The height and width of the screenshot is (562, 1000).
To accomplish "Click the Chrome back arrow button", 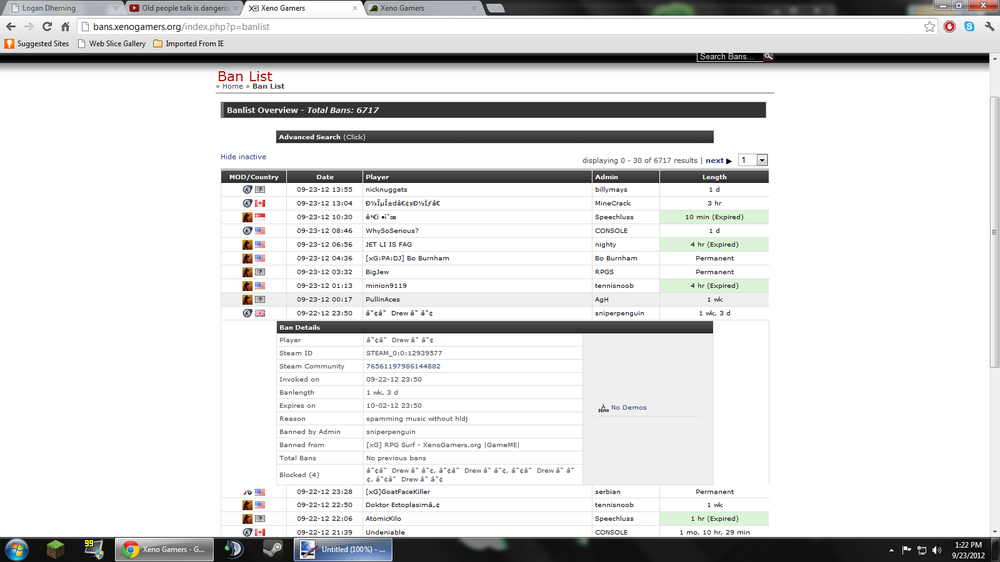I will click(11, 27).
